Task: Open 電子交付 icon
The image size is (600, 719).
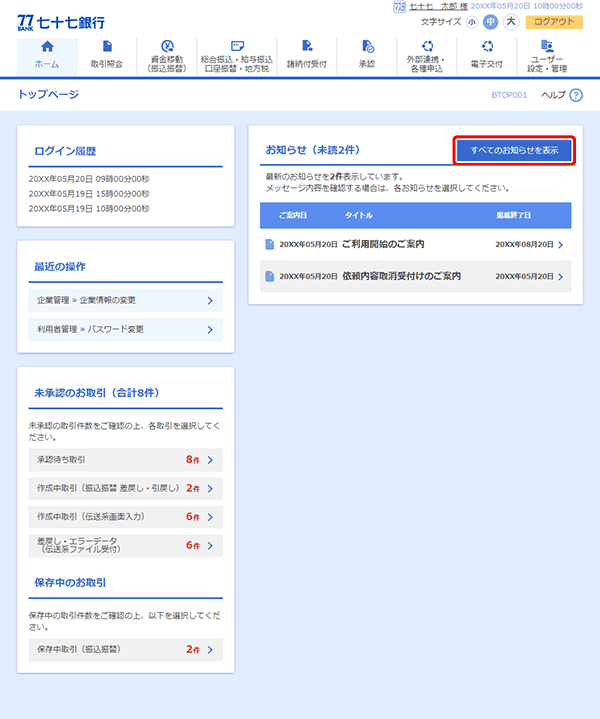Action: tap(487, 46)
